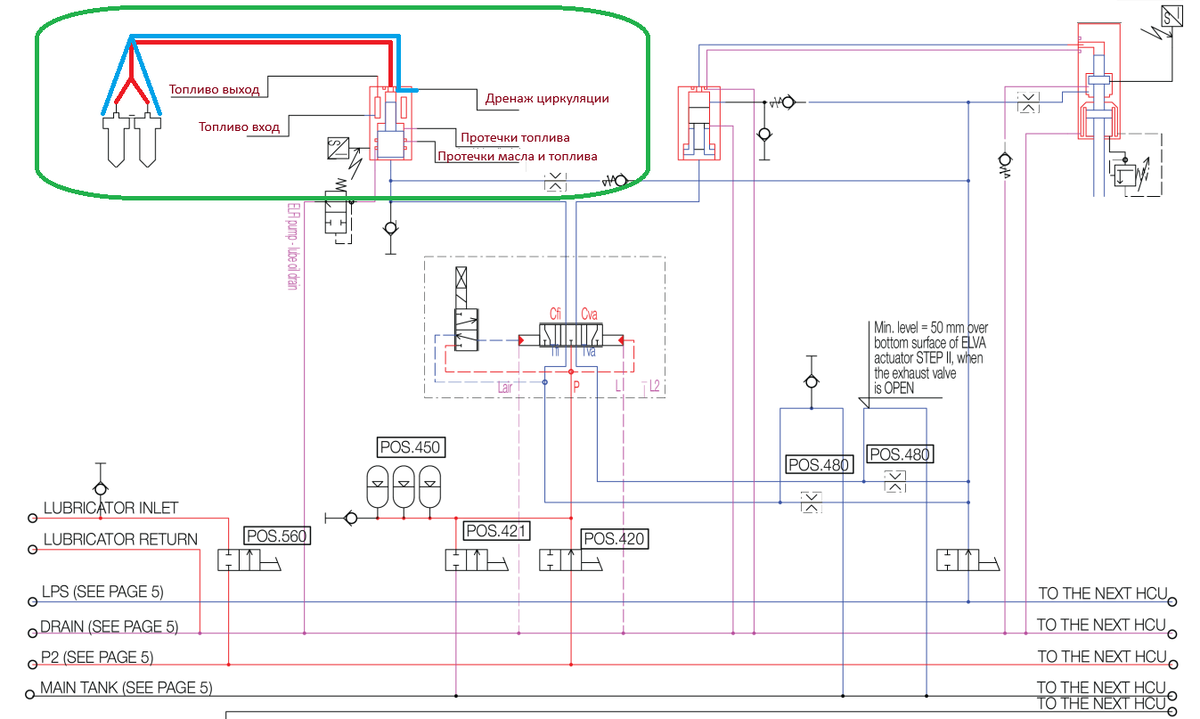Screen dimensions: 1200x719
Task: Click the 'ELFI pump - lube oil drain' text
Action: click(x=293, y=246)
